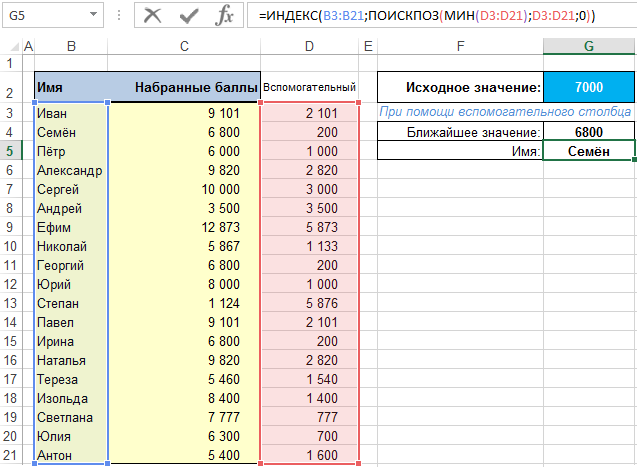Select row 13 header
This screenshot has width=637, height=467.
(10, 303)
